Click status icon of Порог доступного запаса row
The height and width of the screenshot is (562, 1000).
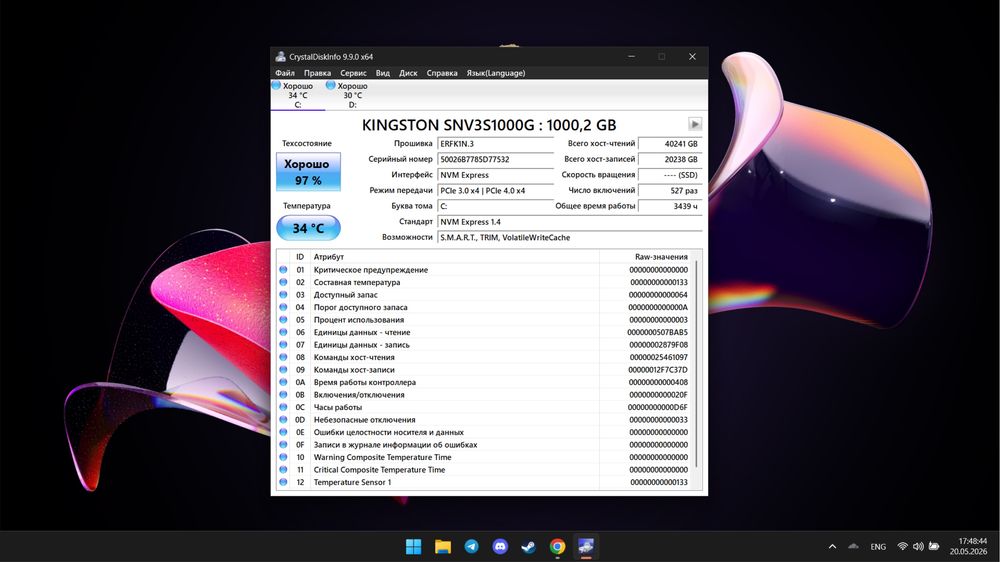click(x=283, y=307)
